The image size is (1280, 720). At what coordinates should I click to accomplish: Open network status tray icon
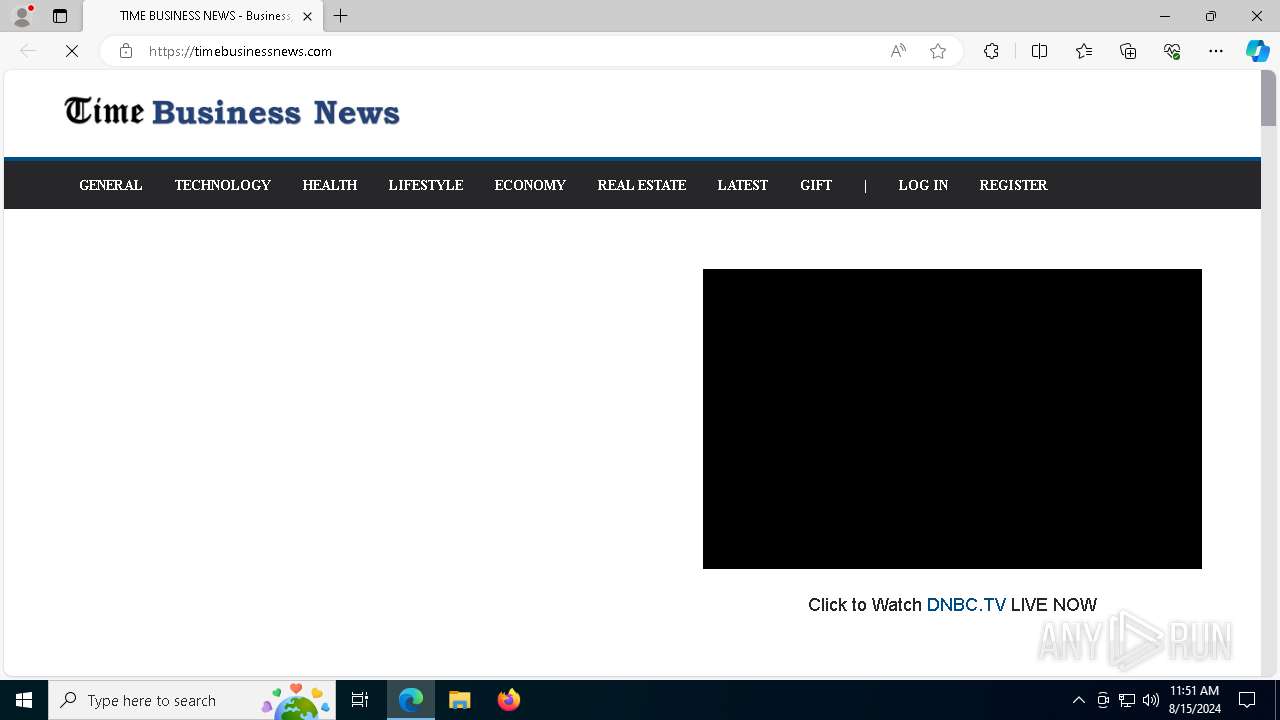(1127, 700)
